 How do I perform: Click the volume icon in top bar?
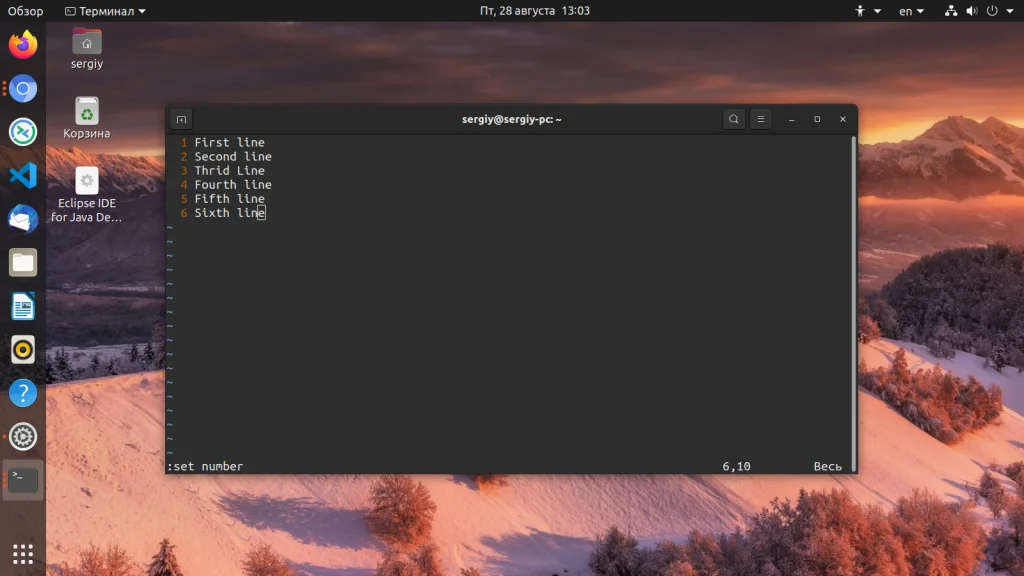[972, 11]
